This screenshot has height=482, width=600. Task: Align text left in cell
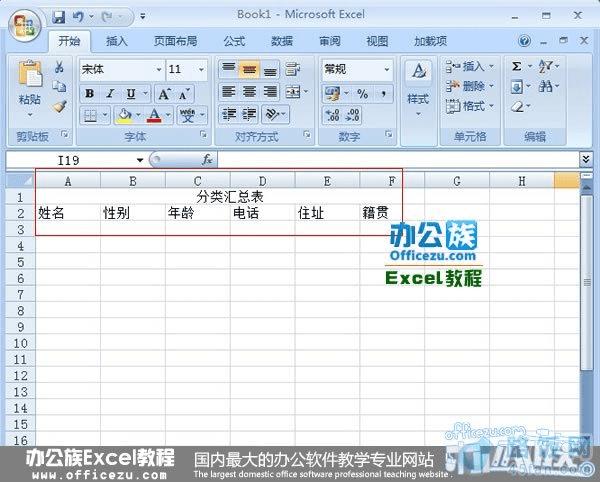click(228, 92)
